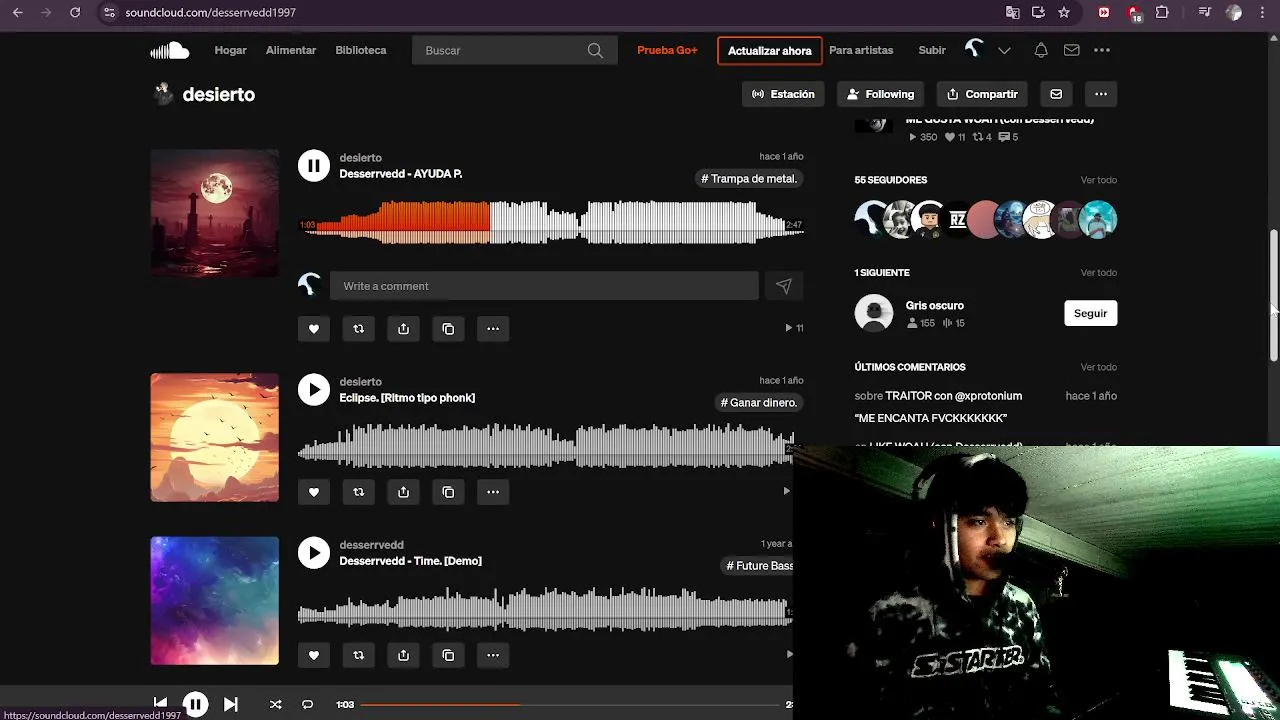
Task: Copy link of the Eclipse track
Action: pos(448,492)
